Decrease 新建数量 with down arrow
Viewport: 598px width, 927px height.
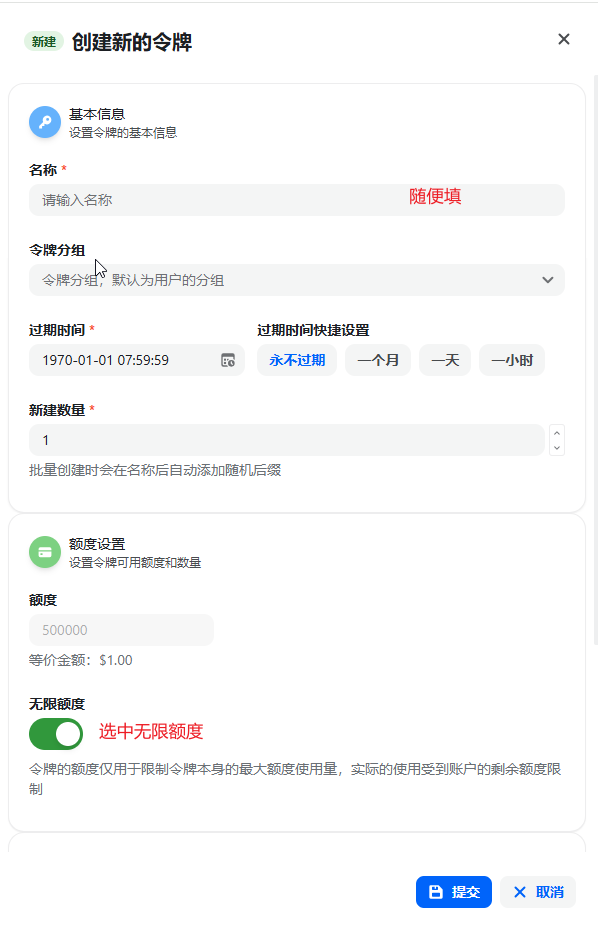tap(557, 448)
